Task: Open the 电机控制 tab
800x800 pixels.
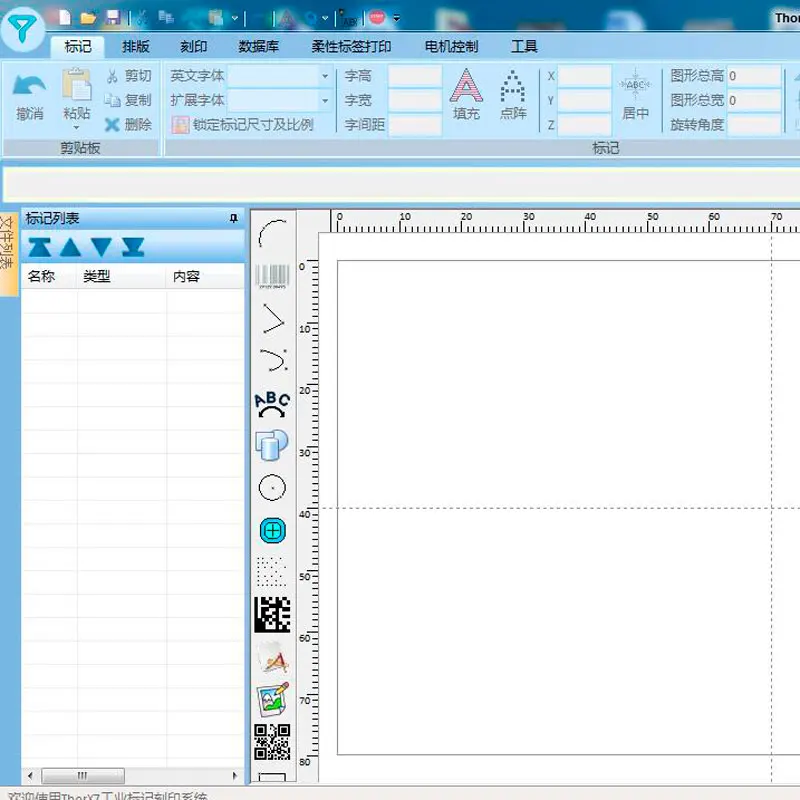Action: 452,47
